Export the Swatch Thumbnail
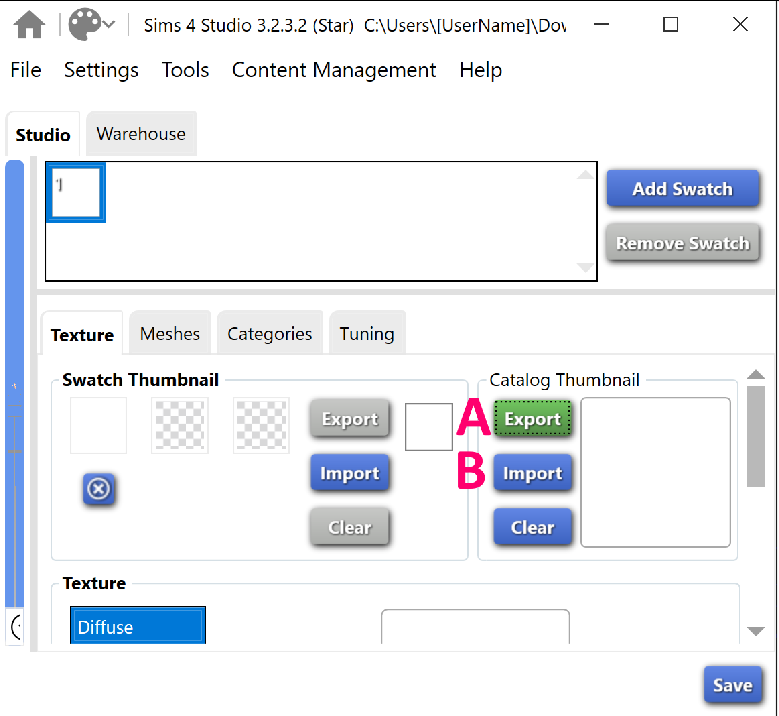779x716 pixels. (350, 419)
